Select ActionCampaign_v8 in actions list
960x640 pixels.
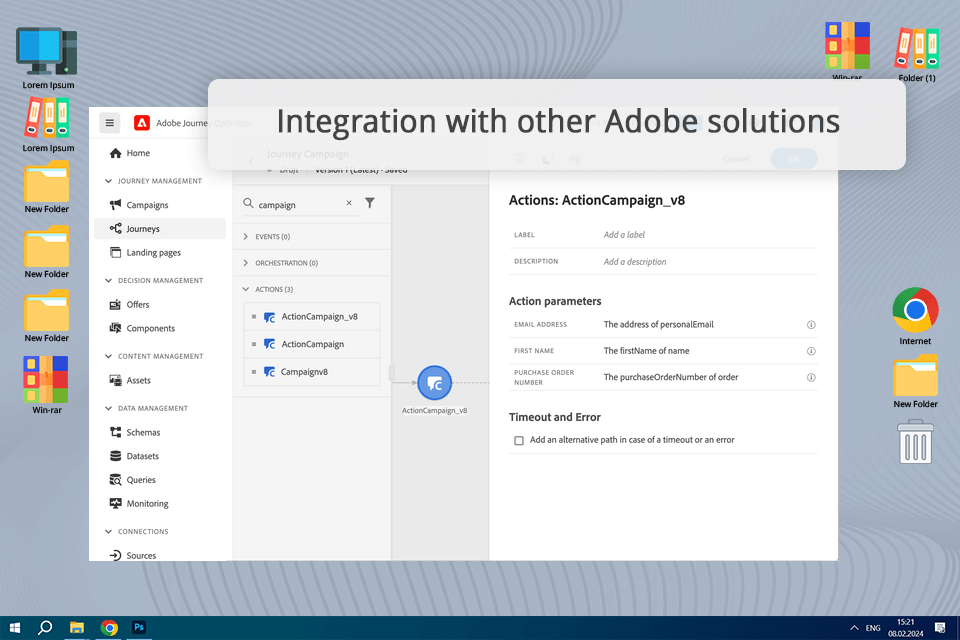coord(312,317)
